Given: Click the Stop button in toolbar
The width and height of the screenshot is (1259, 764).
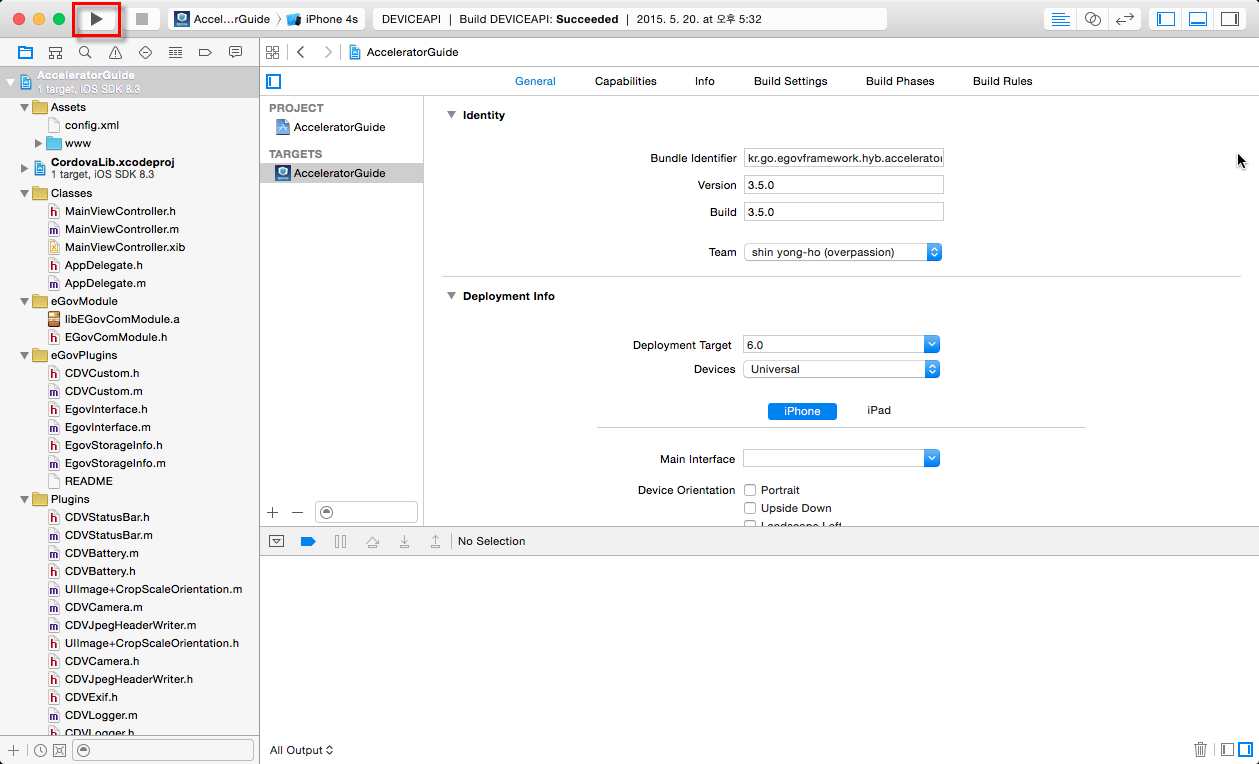Looking at the screenshot, I should coord(142,19).
